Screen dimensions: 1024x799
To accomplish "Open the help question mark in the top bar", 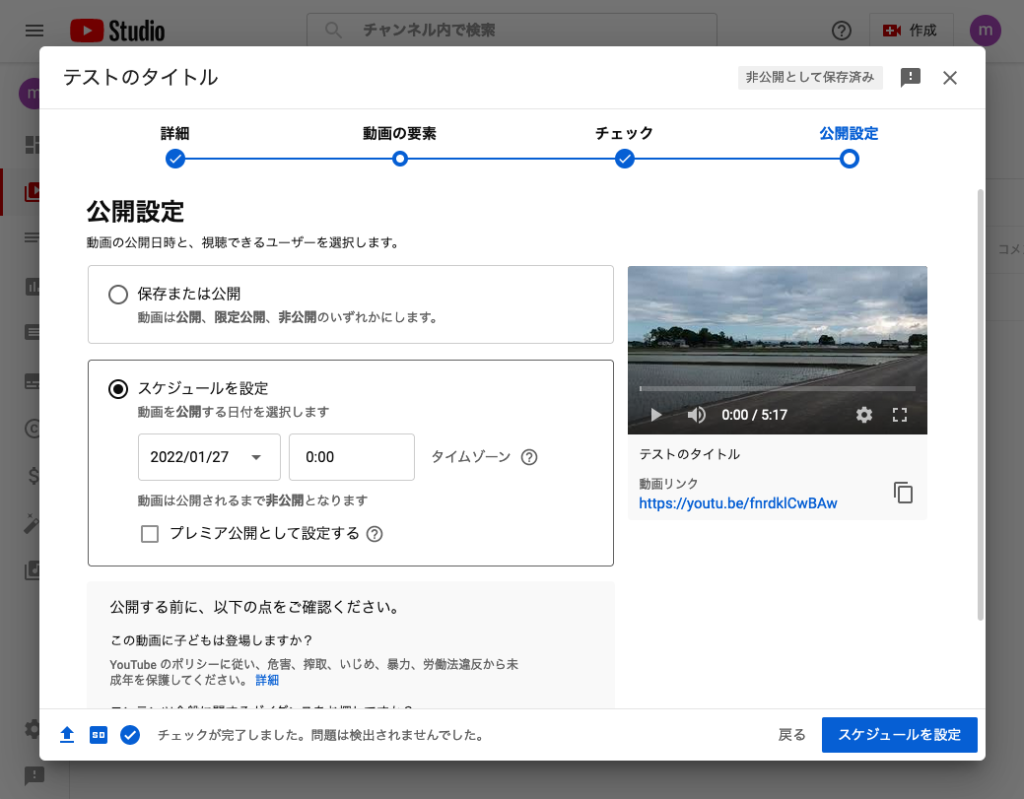I will 841,30.
